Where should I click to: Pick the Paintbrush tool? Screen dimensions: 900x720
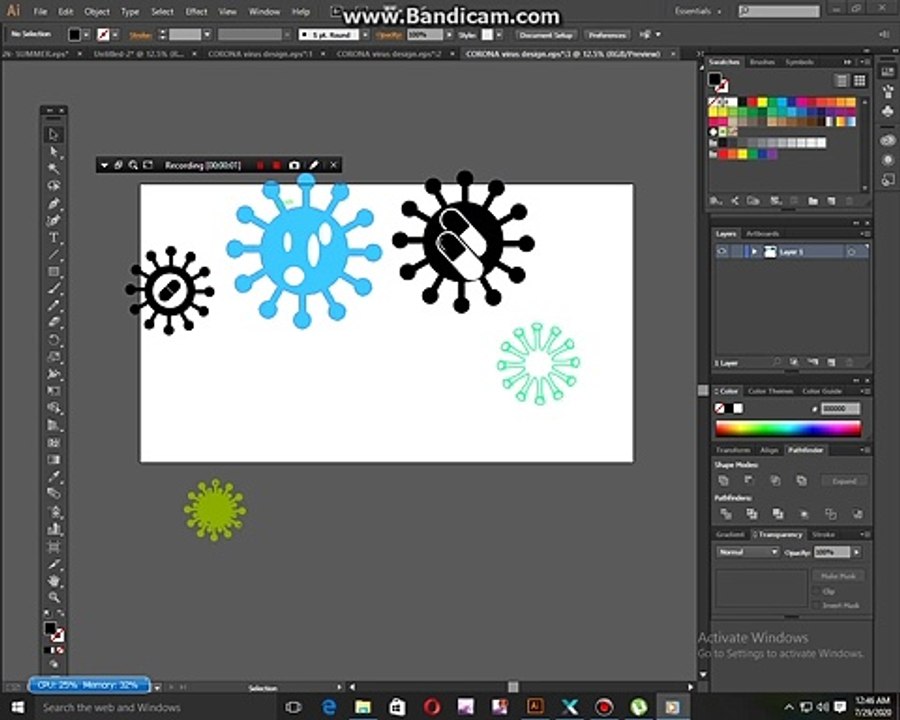click(x=53, y=288)
